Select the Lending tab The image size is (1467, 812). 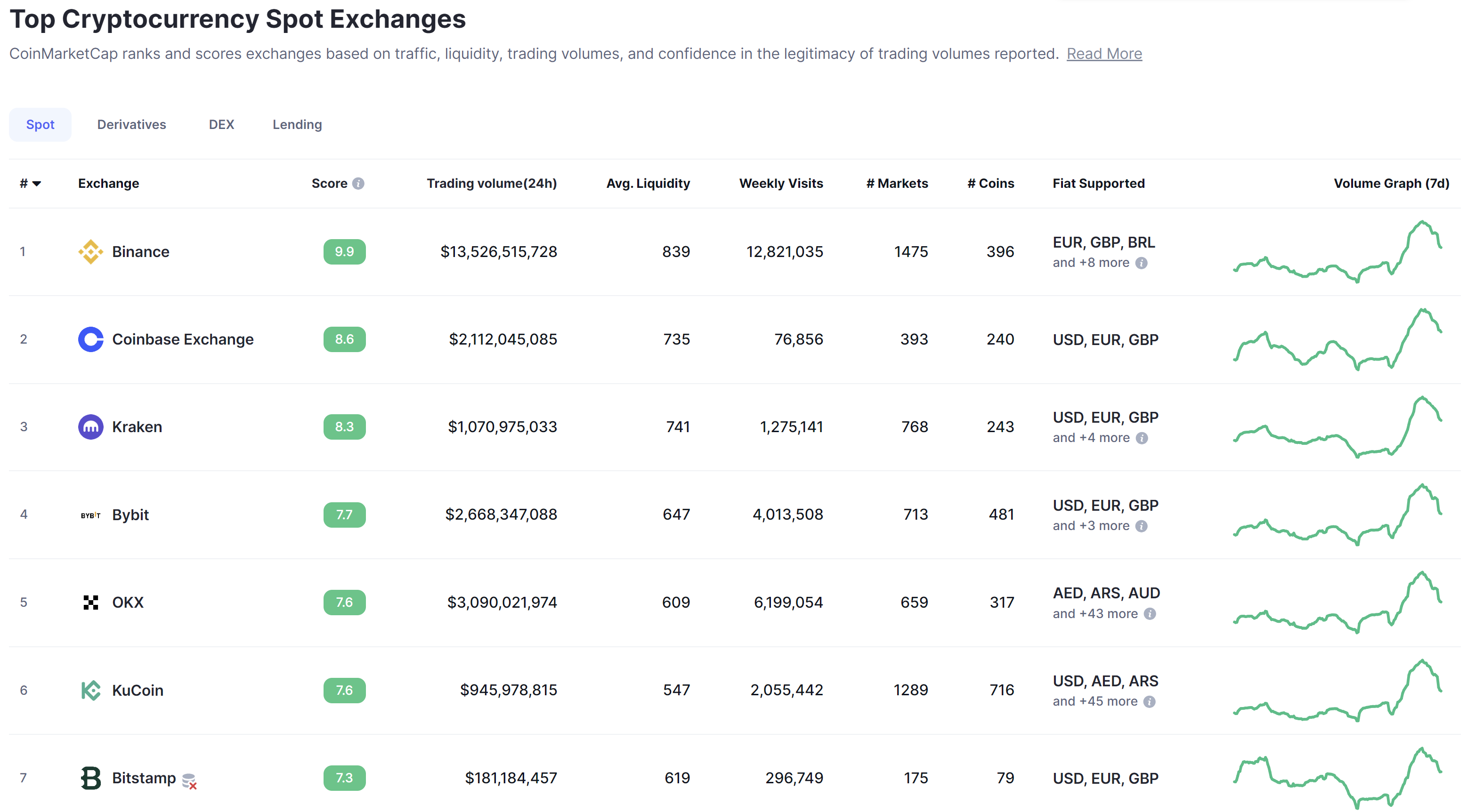(297, 124)
